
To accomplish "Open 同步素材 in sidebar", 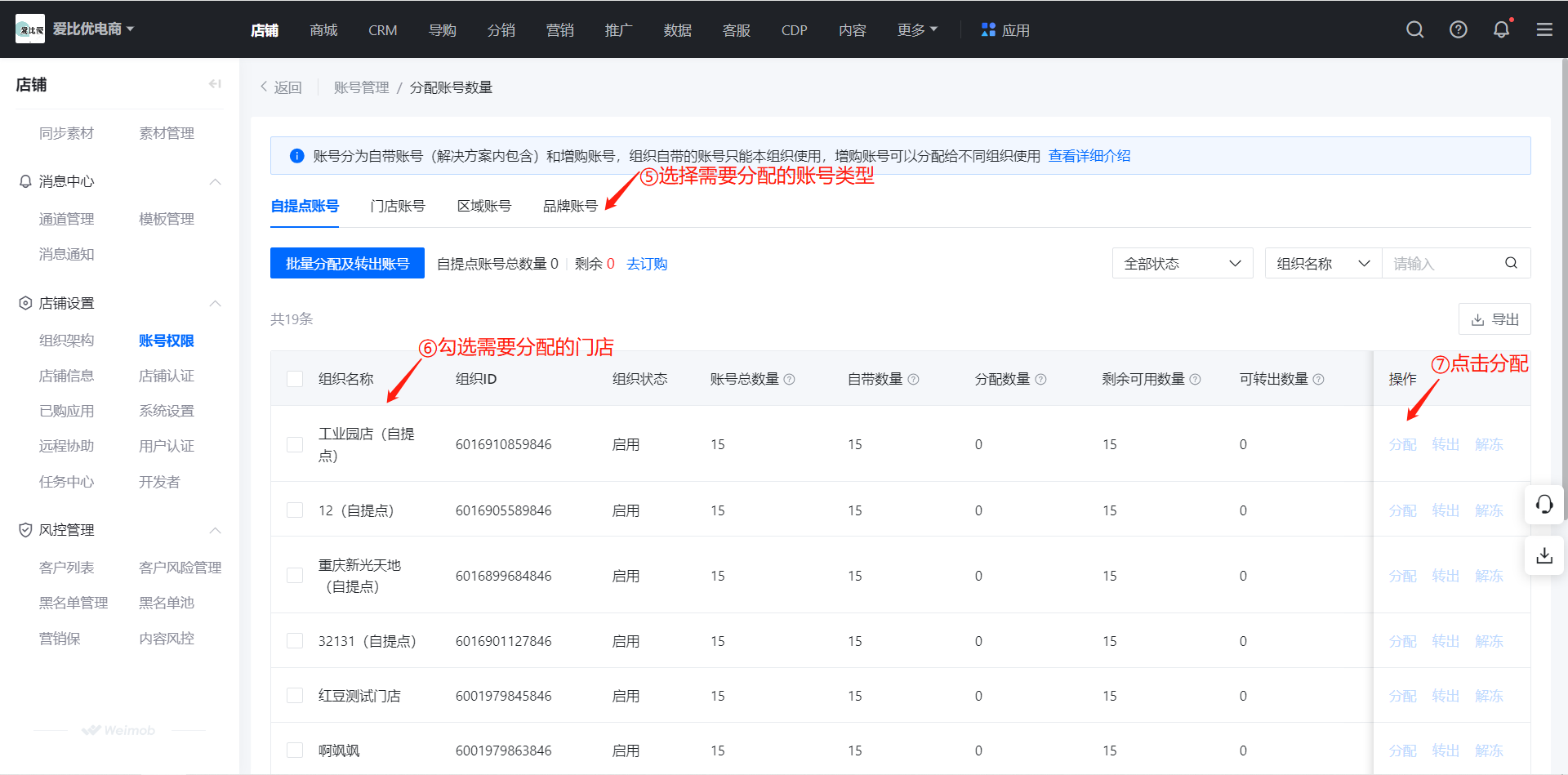I will (x=67, y=133).
